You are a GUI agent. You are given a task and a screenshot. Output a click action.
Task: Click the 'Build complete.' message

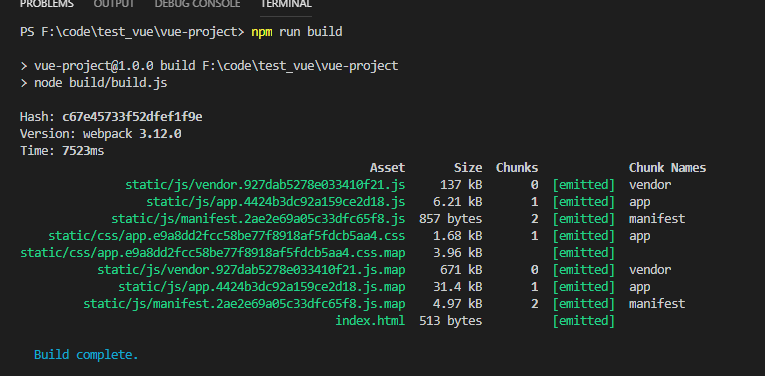point(86,355)
